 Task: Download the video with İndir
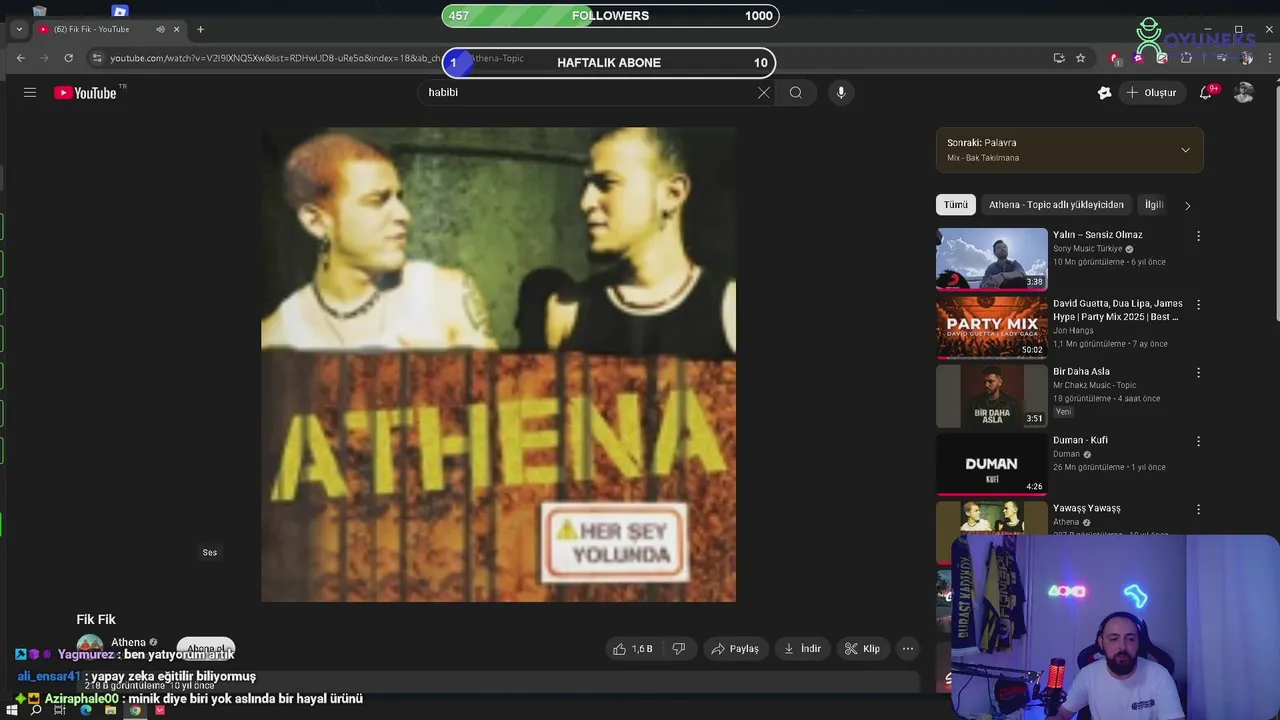tap(802, 649)
